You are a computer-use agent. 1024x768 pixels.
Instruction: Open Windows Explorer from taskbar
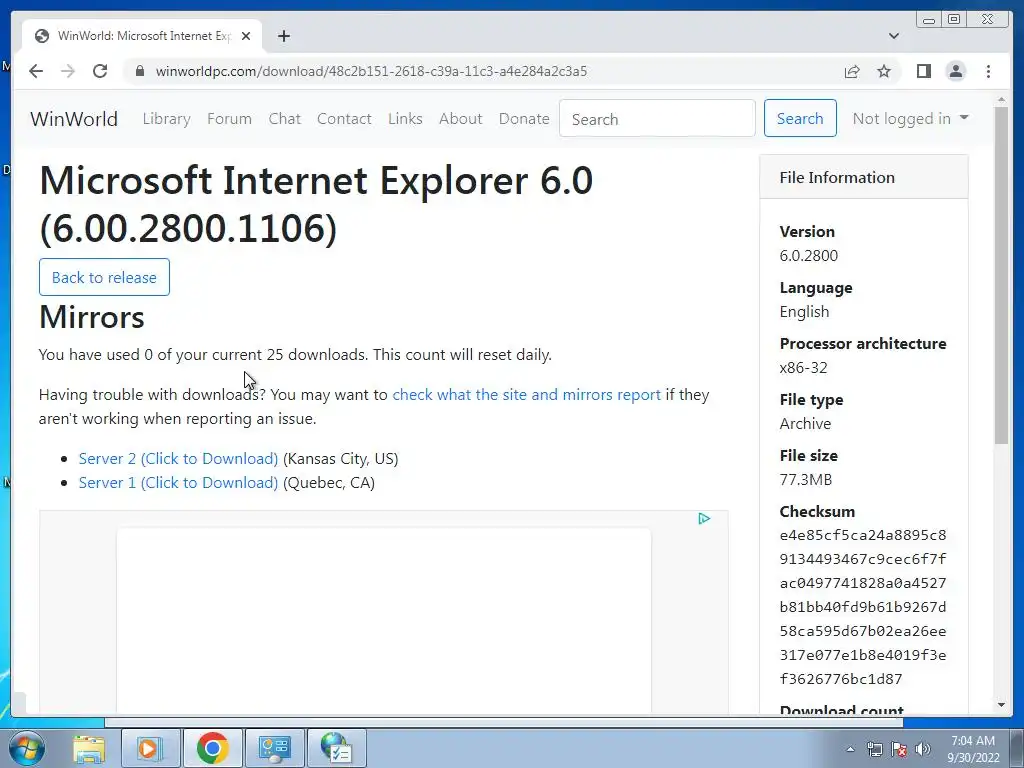tap(89, 748)
